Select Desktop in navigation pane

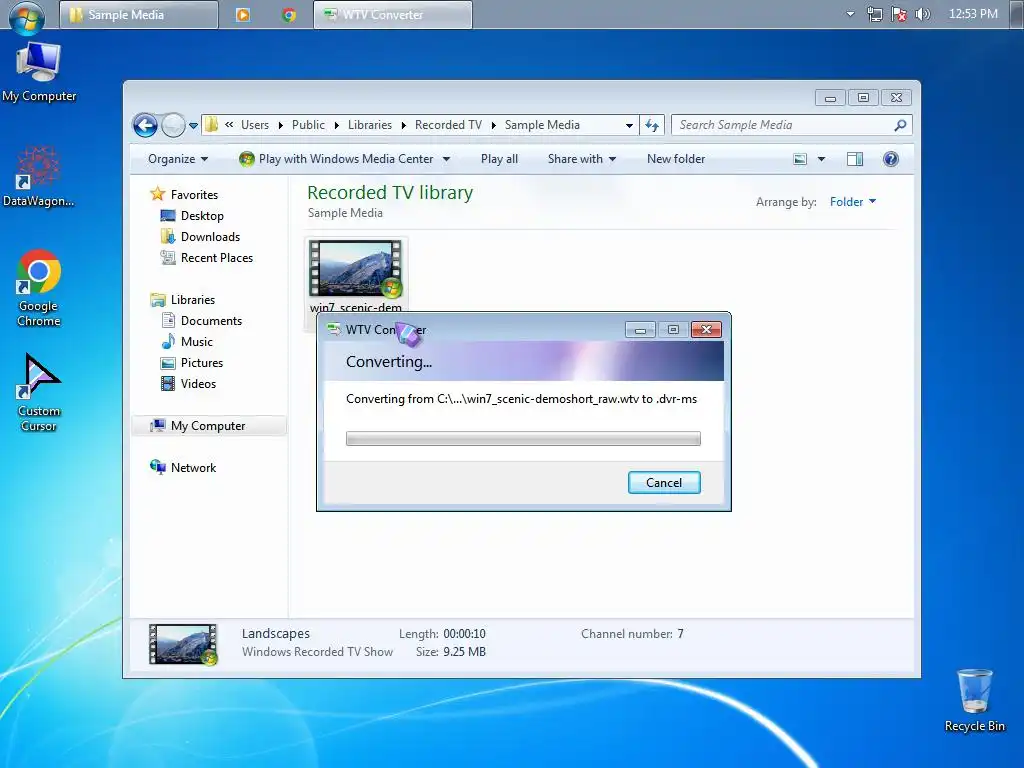click(x=202, y=216)
